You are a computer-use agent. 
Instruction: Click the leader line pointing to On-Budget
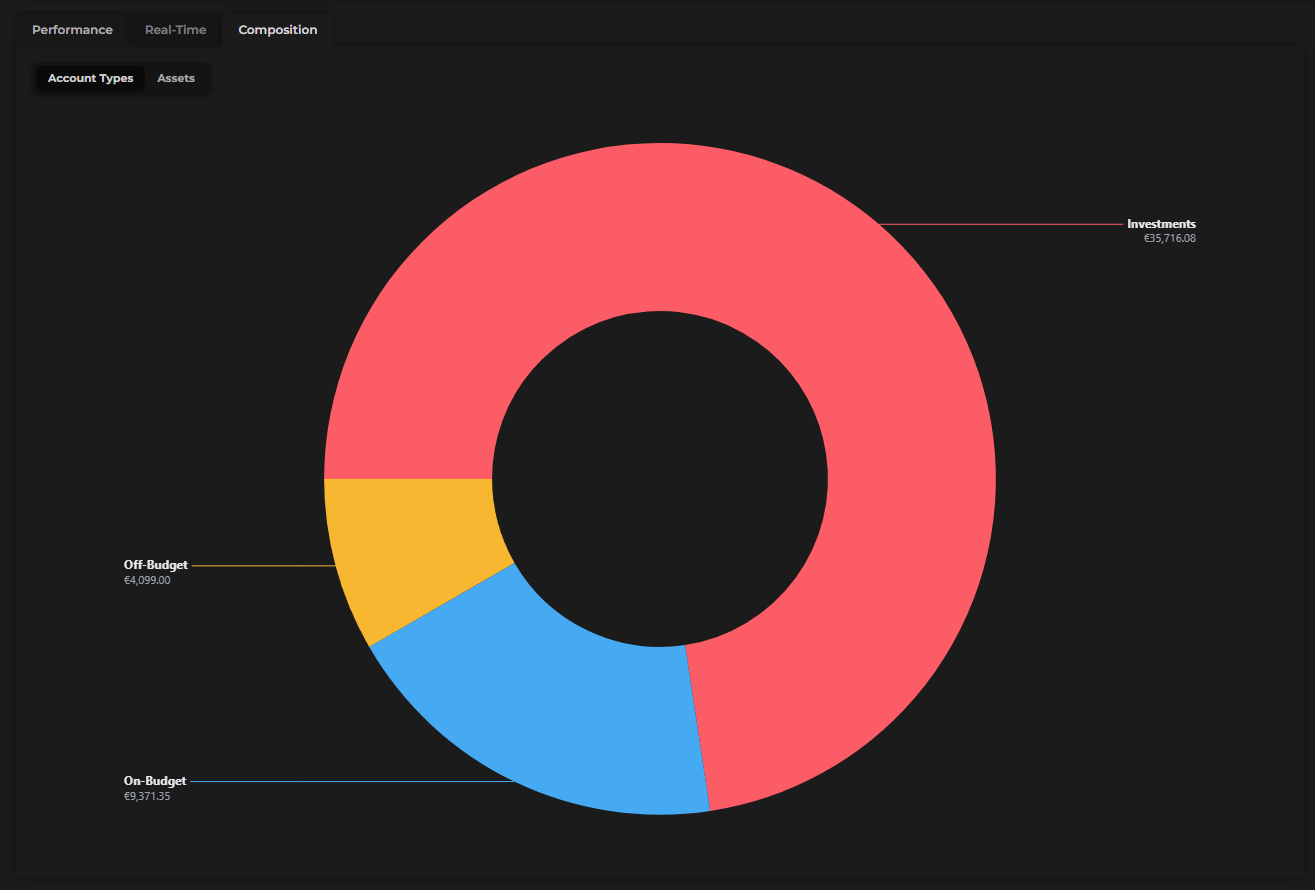tap(350, 781)
